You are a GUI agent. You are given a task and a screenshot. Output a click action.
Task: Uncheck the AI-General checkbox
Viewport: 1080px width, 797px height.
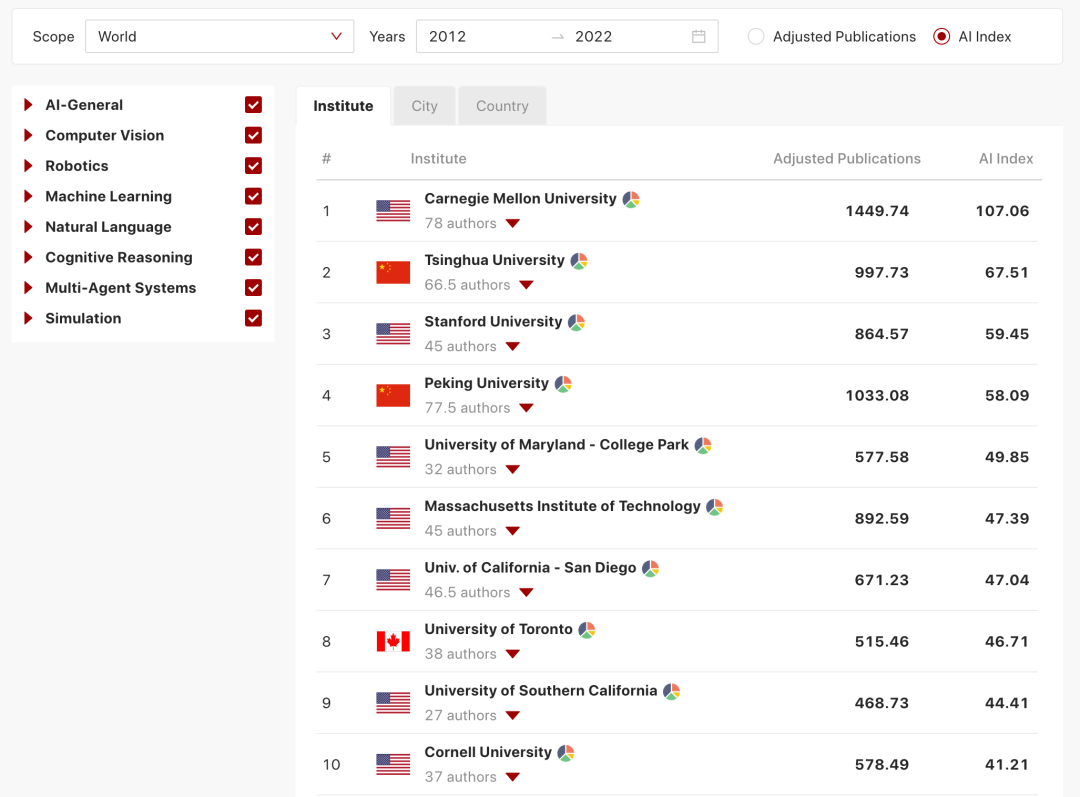coord(253,105)
